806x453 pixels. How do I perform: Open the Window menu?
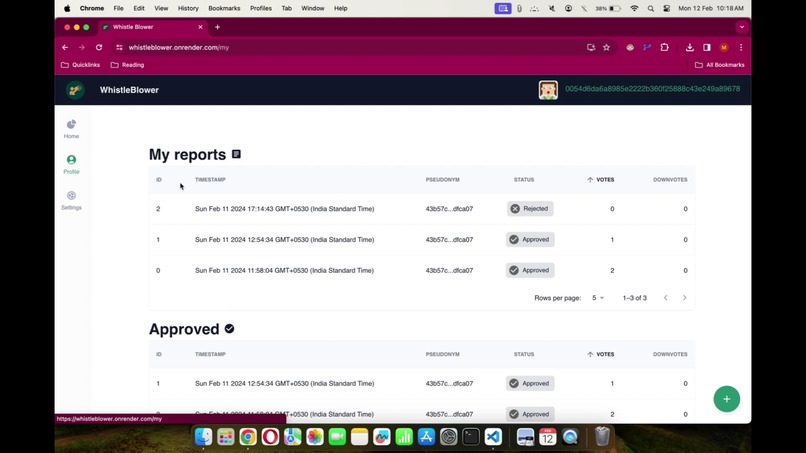(313, 8)
